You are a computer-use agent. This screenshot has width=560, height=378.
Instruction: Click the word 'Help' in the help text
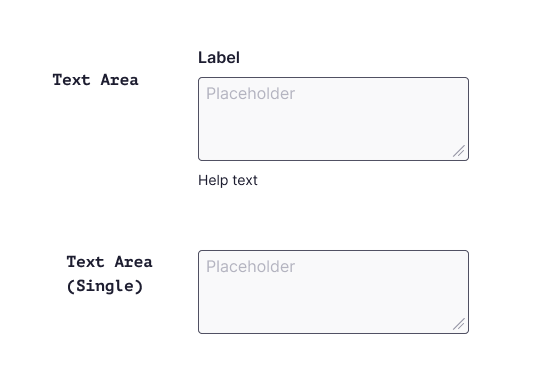(x=213, y=180)
